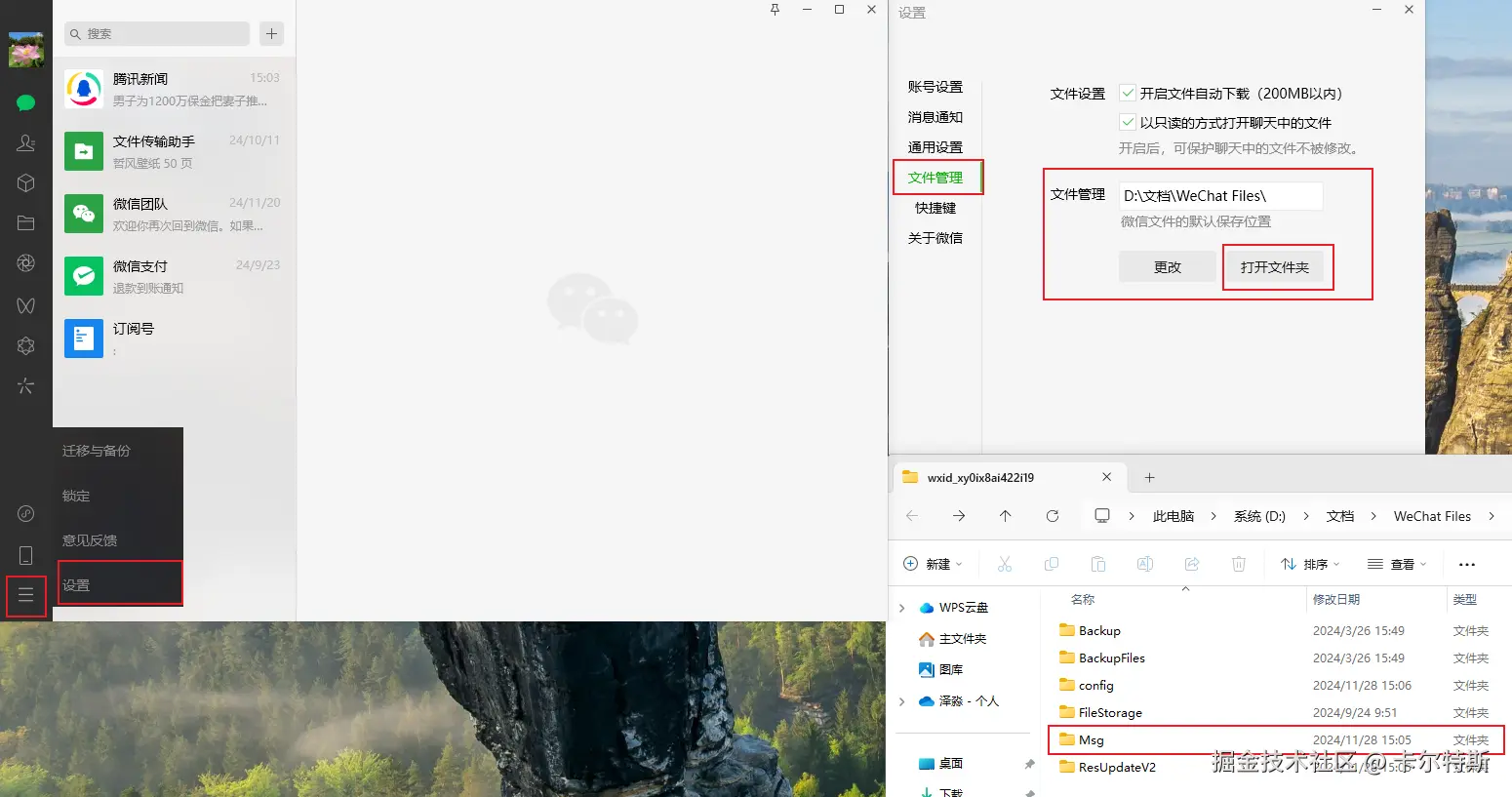Pin the WeChat window on top
Image resolution: width=1512 pixels, height=797 pixels.
775,10
